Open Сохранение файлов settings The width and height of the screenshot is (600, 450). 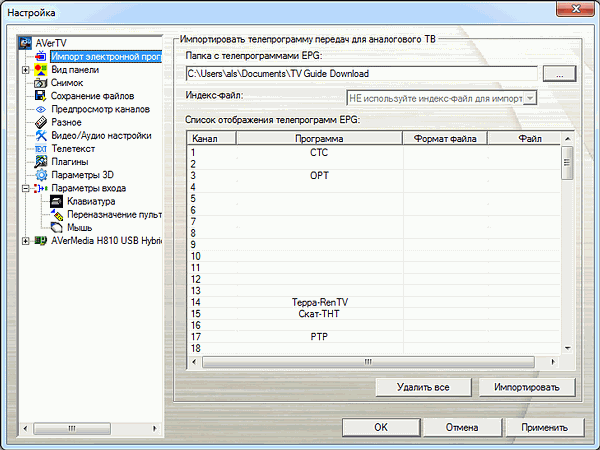[x=92, y=96]
